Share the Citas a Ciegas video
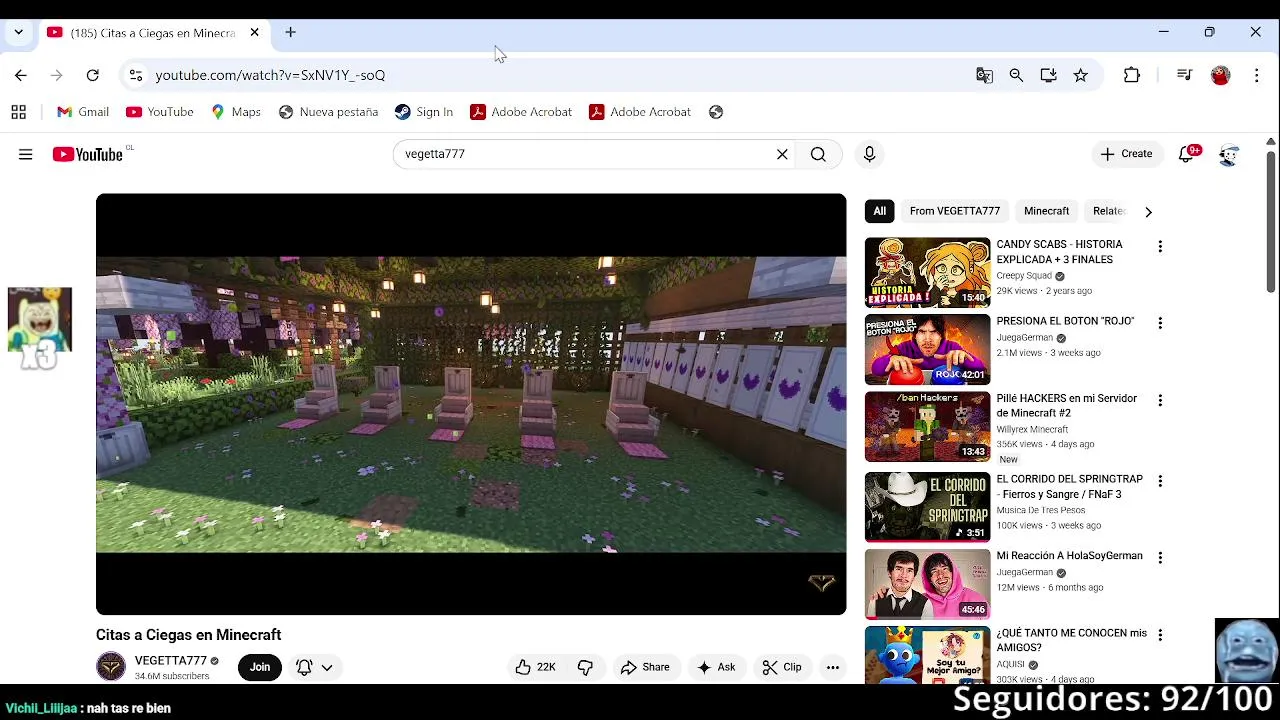This screenshot has width=1280, height=720. click(645, 667)
